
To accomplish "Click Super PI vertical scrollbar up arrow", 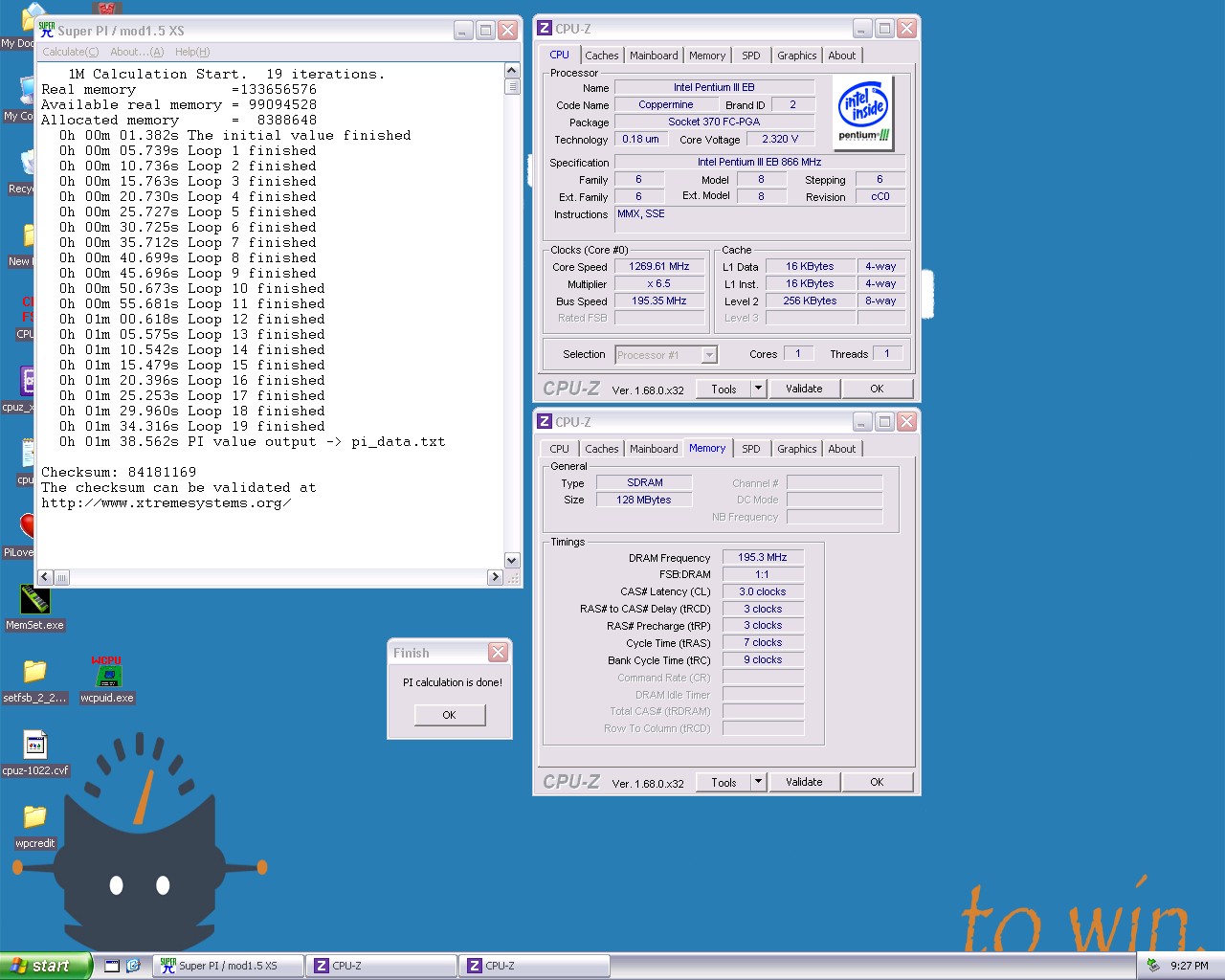I will pos(512,71).
